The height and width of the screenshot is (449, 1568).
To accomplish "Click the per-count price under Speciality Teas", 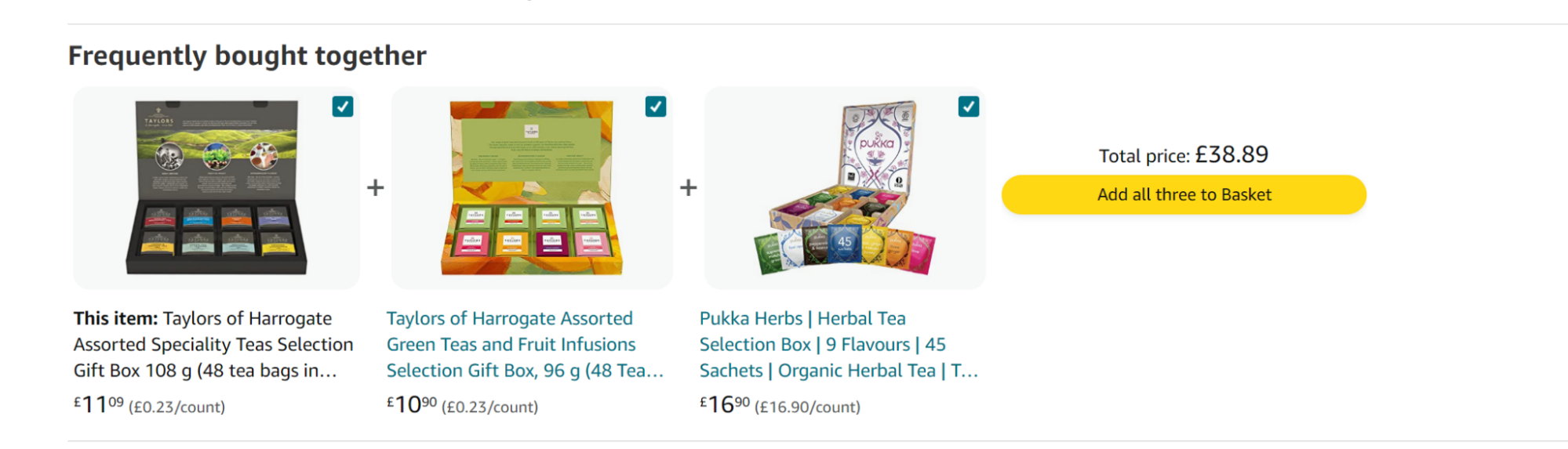I will point(176,407).
